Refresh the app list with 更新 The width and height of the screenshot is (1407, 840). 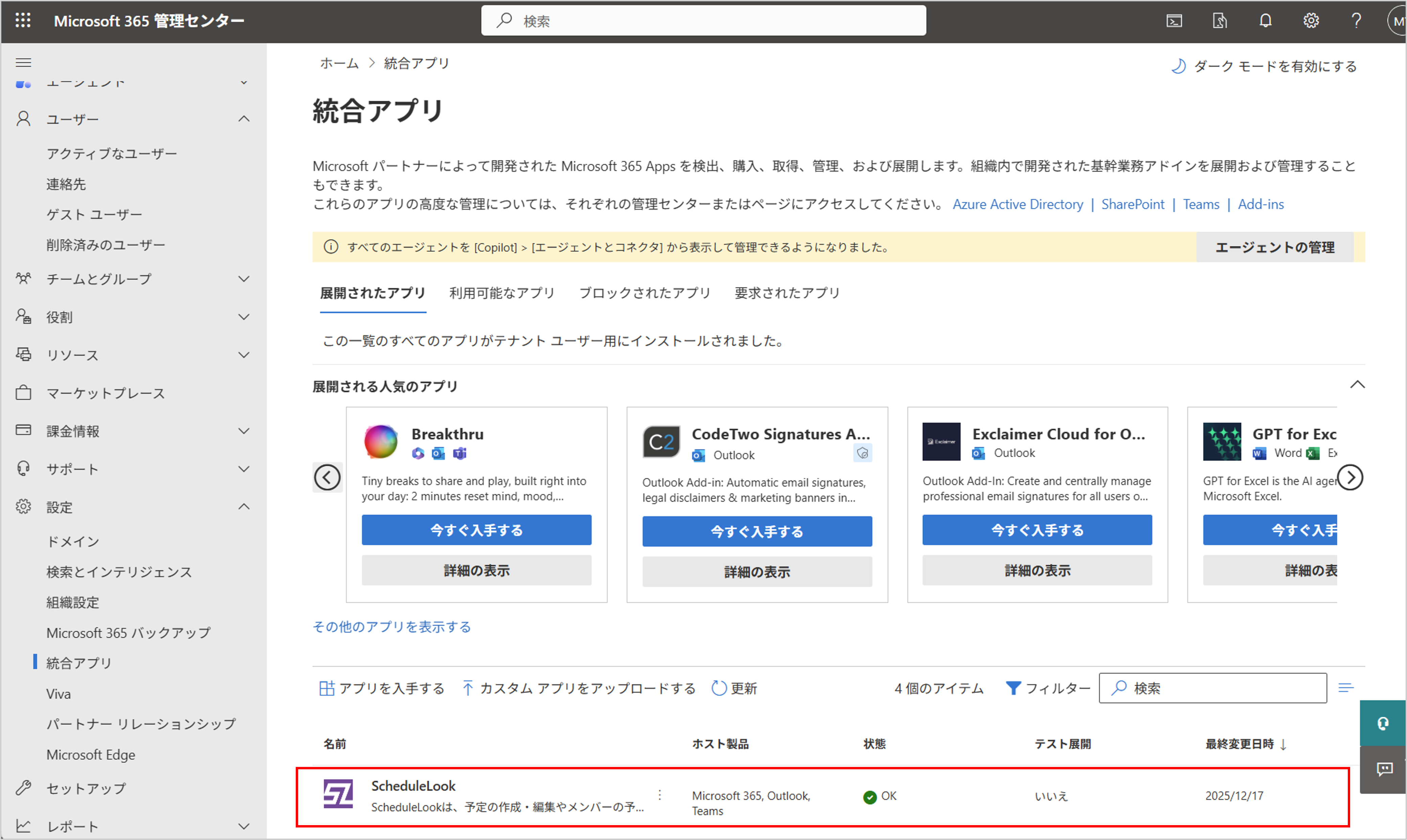click(x=734, y=688)
